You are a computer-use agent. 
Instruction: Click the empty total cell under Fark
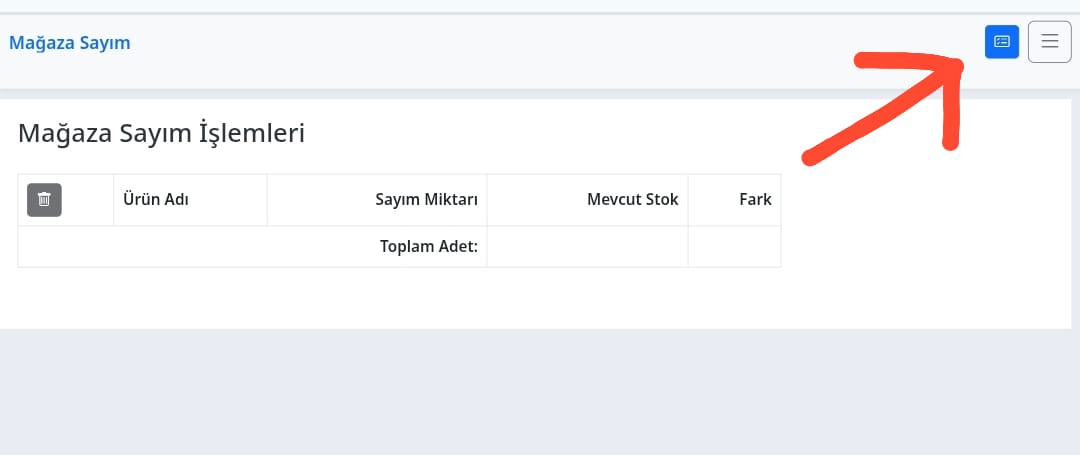[x=734, y=246]
